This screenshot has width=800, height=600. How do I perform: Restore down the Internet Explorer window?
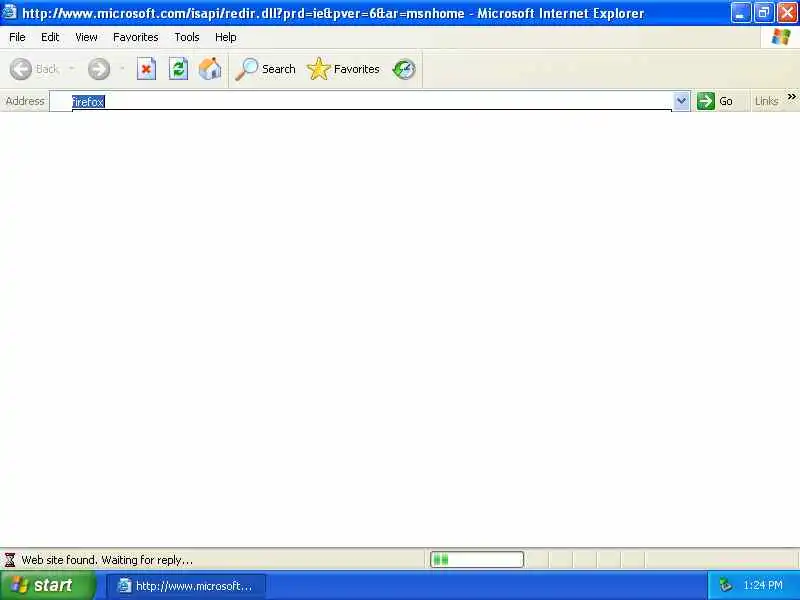click(764, 13)
